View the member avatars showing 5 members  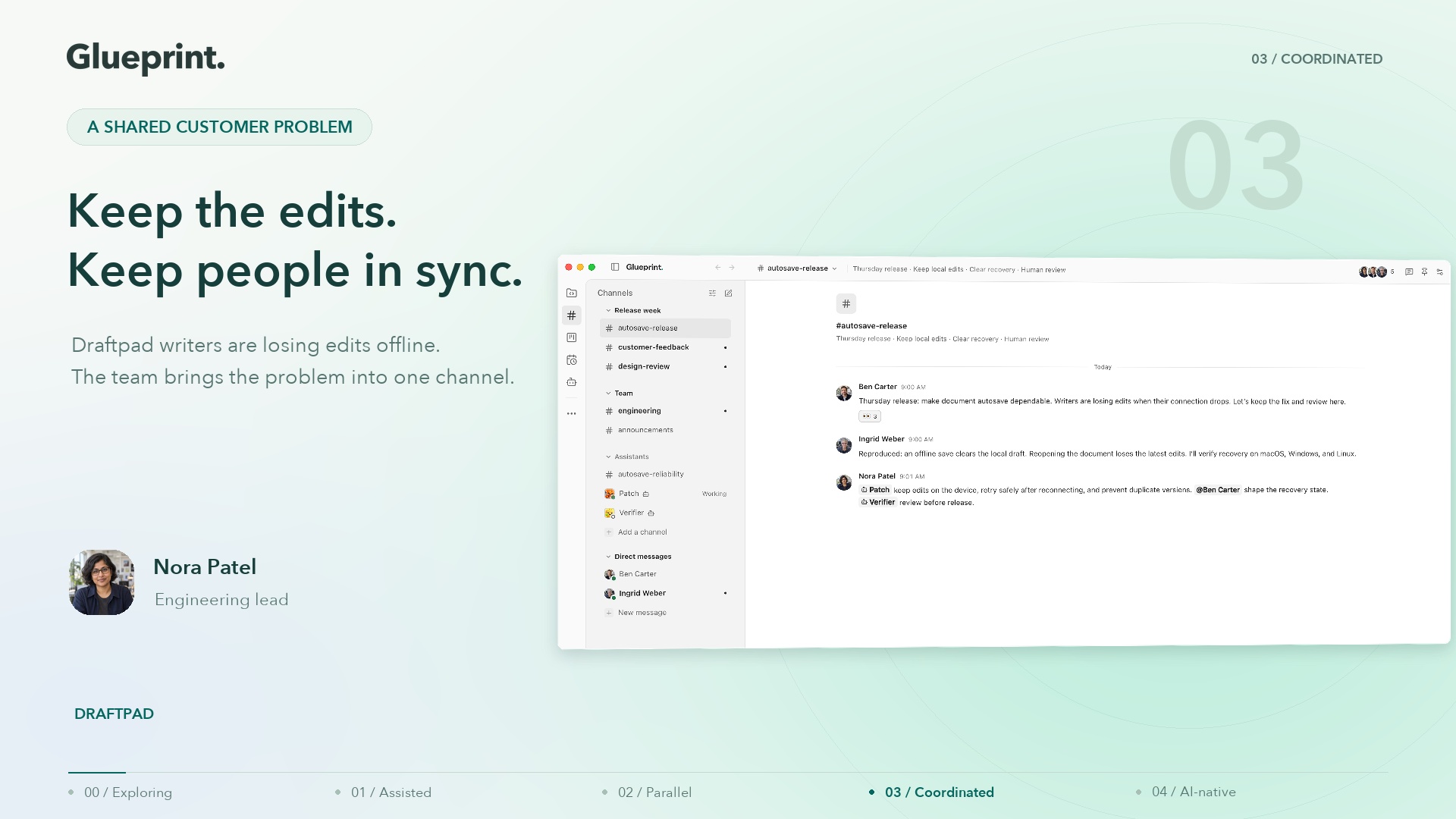point(1376,271)
